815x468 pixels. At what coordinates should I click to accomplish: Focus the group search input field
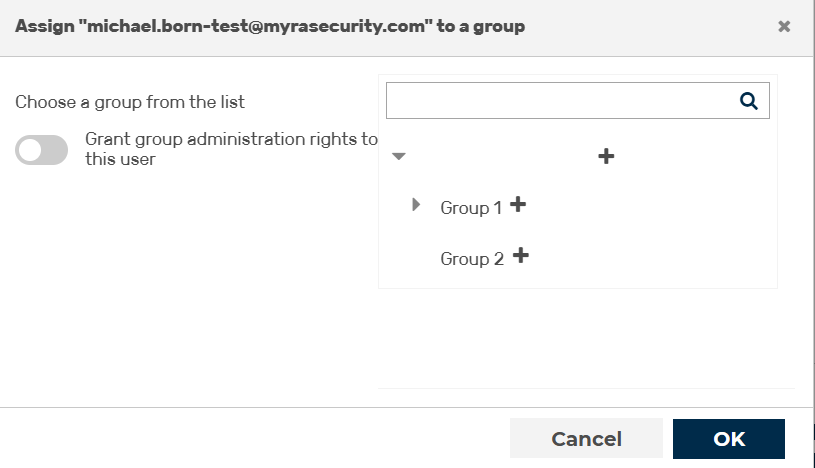pos(561,100)
